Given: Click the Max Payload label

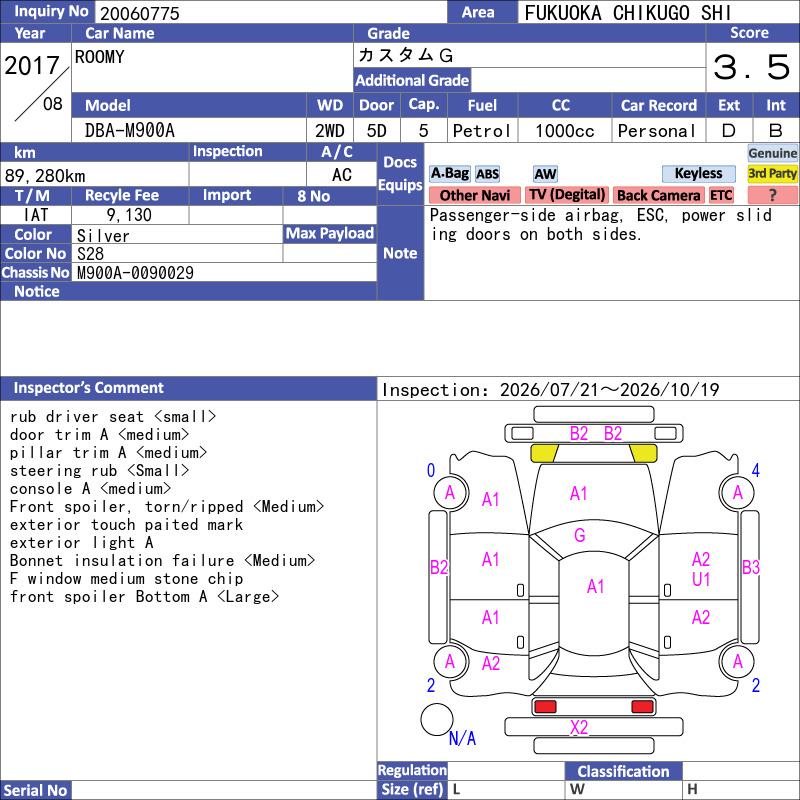Looking at the screenshot, I should point(330,234).
